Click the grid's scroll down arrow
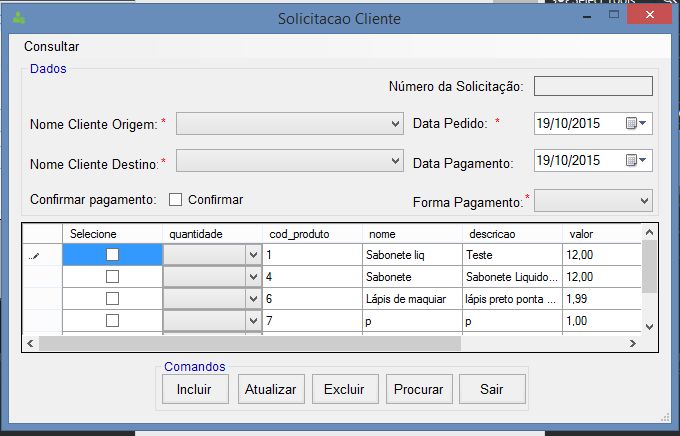Image resolution: width=680 pixels, height=436 pixels. click(649, 327)
